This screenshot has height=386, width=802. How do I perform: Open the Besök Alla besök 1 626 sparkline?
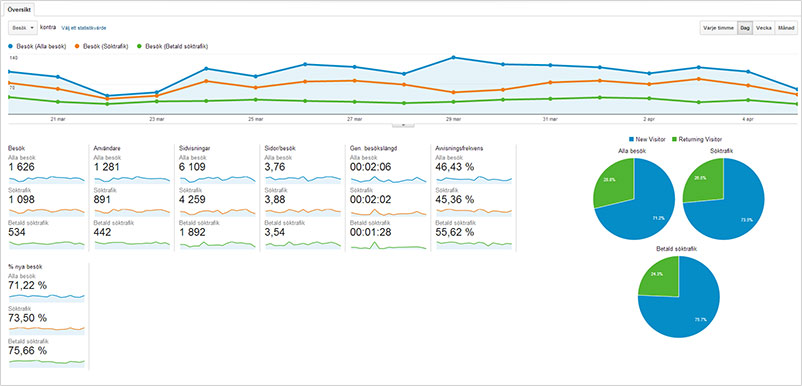click(x=47, y=179)
